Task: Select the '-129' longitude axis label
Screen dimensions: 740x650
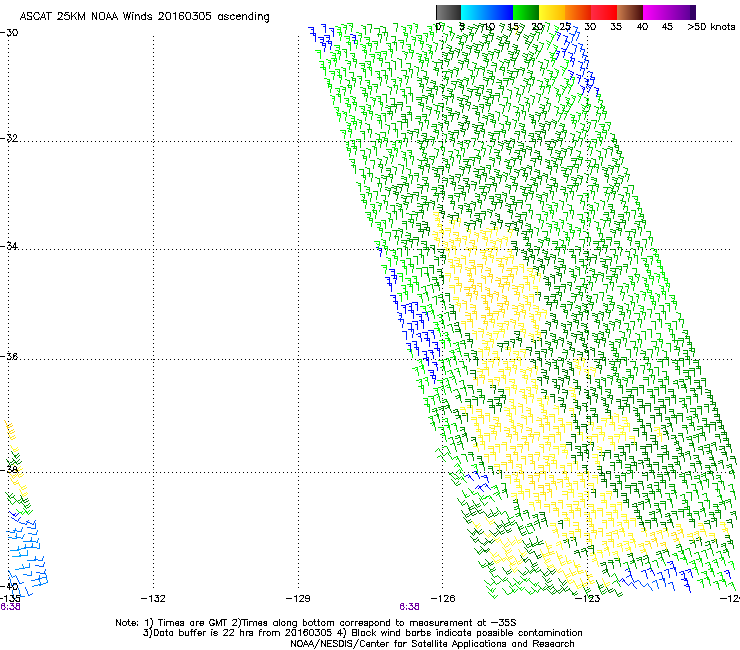Action: coord(298,599)
